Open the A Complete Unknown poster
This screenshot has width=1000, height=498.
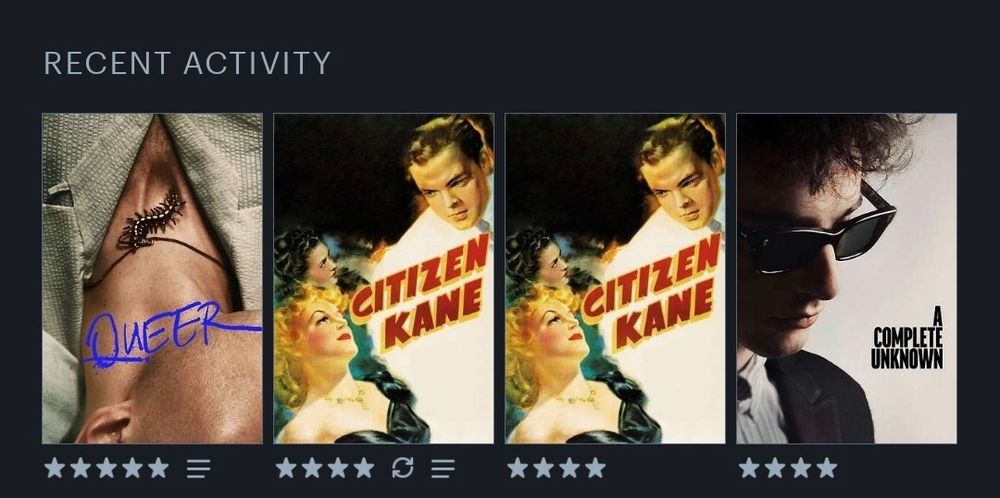(x=846, y=278)
